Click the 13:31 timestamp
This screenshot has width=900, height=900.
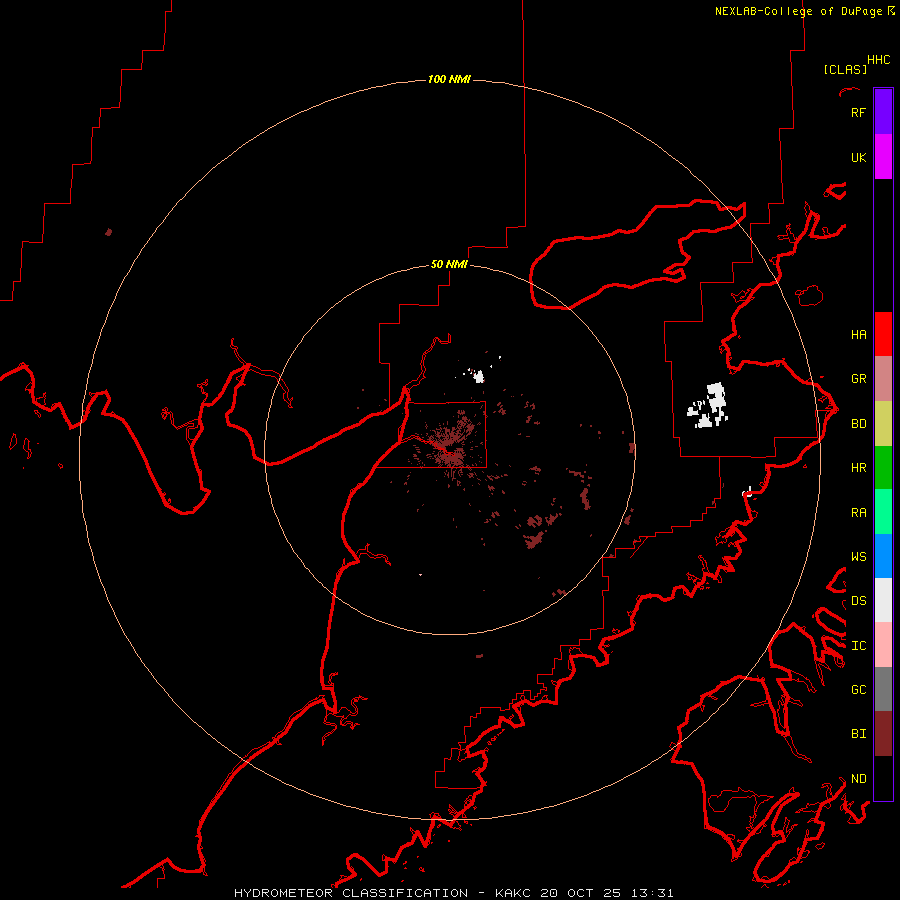click(652, 893)
